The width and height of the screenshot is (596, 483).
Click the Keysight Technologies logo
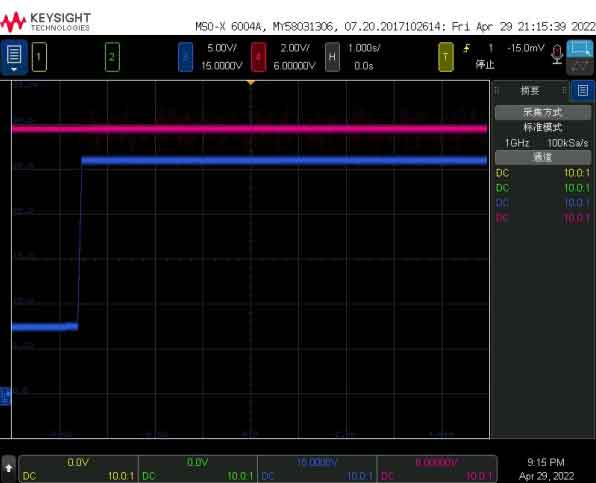pos(46,22)
